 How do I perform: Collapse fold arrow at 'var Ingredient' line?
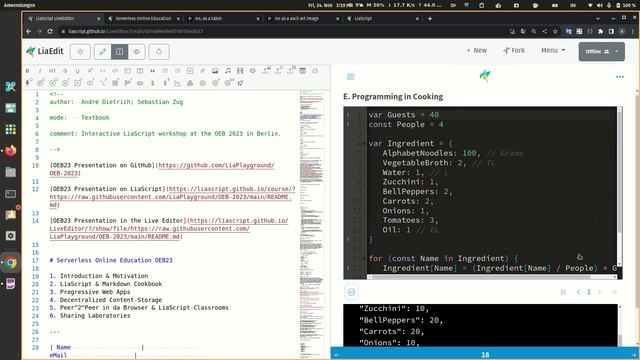(x=364, y=144)
